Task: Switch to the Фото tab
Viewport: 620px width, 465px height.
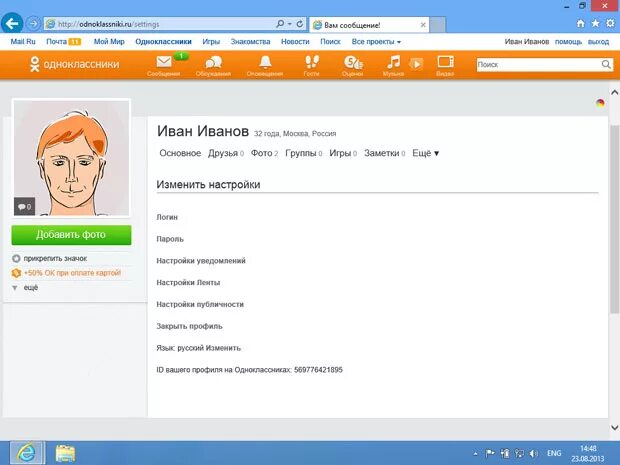Action: click(264, 153)
